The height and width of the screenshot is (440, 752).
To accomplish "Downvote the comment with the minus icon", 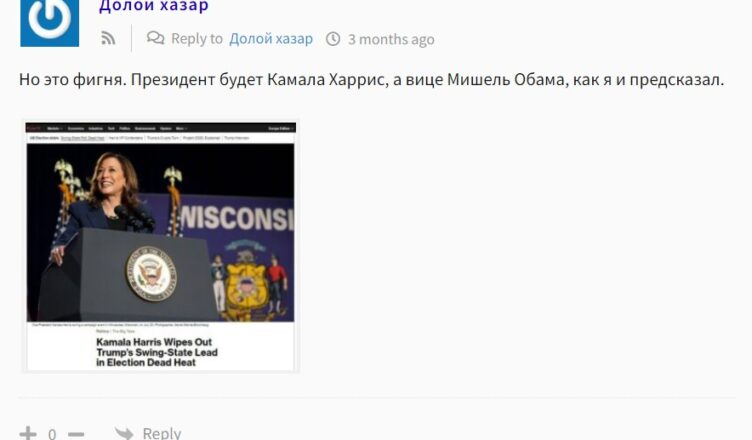I will 76,434.
